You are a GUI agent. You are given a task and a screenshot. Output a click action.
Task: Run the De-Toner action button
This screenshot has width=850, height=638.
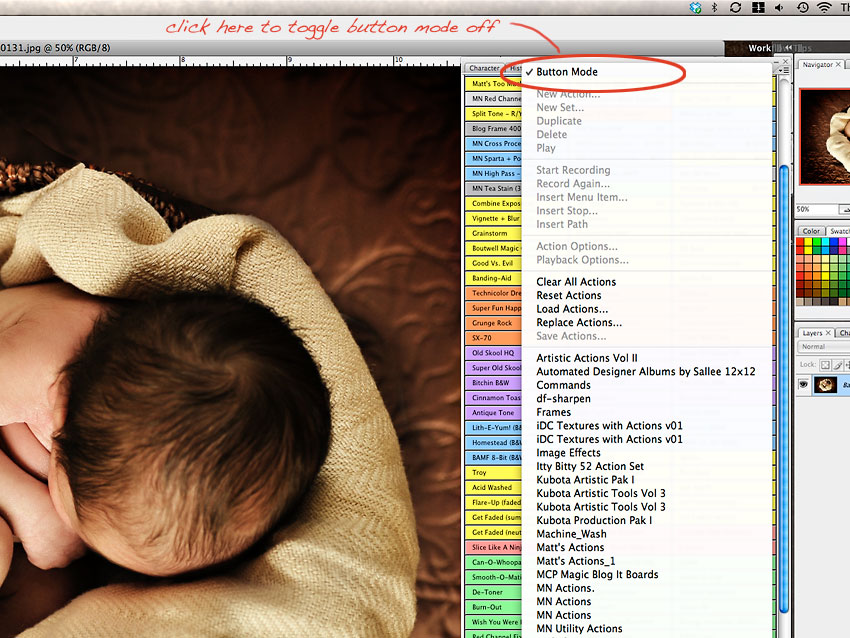493,592
